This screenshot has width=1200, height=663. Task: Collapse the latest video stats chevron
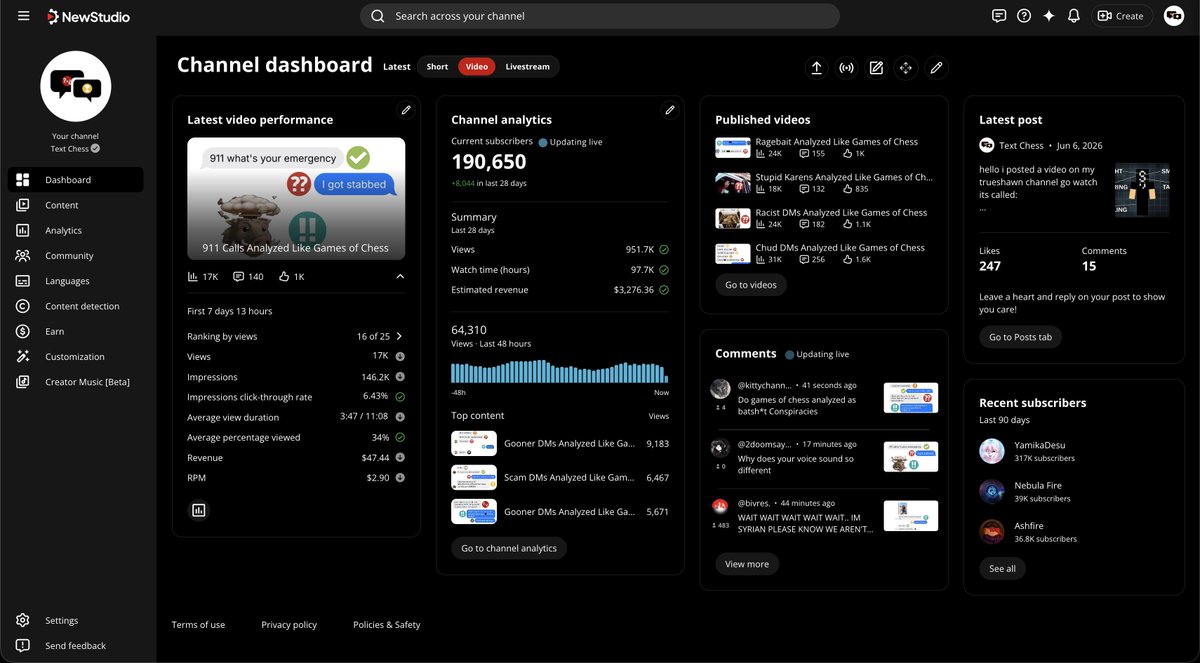(400, 276)
